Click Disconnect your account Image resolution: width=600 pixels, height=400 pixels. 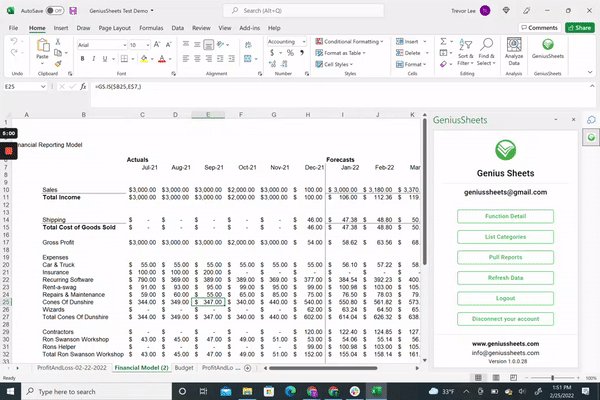tap(505, 319)
